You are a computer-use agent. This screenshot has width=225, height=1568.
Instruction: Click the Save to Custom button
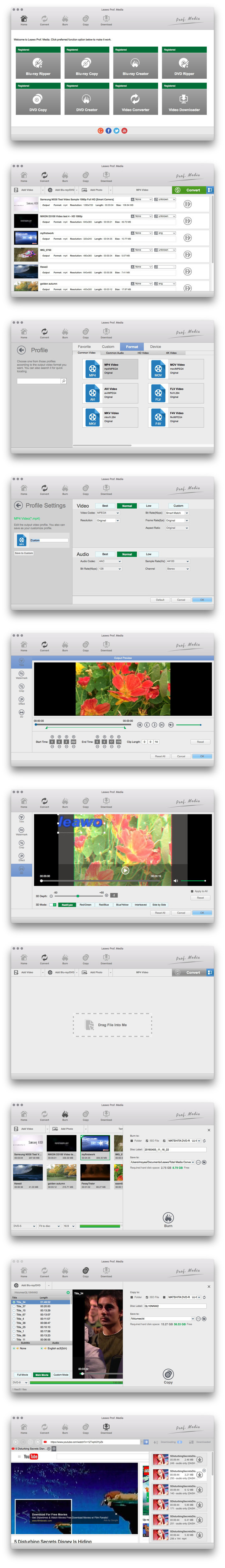click(24, 553)
